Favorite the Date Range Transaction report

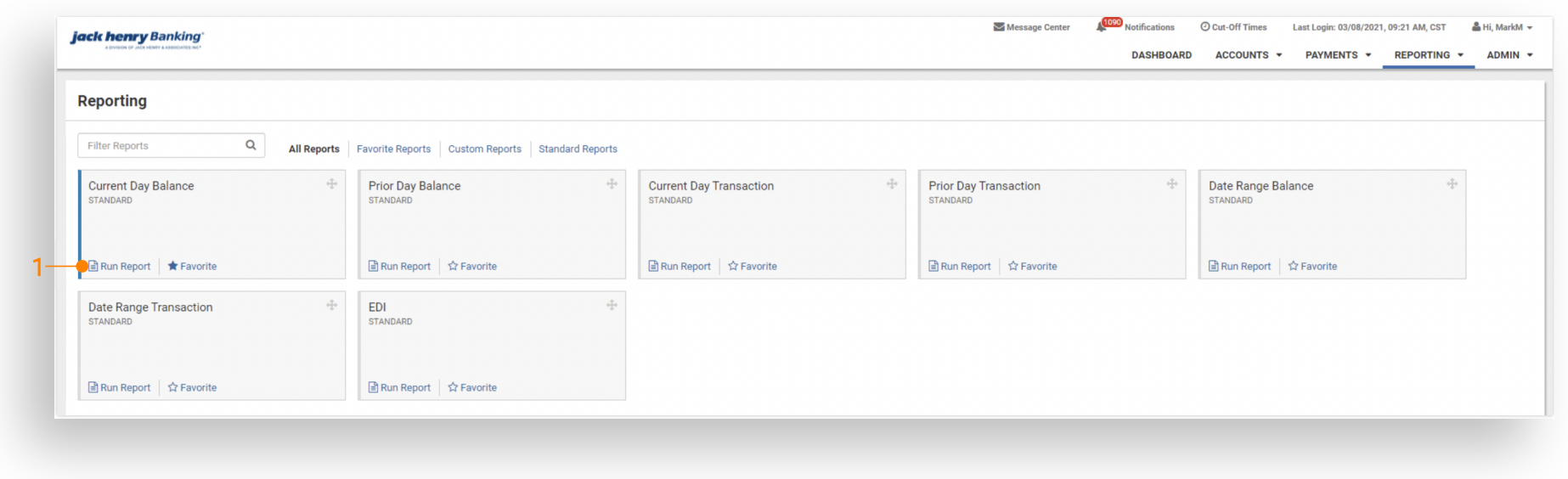[192, 388]
